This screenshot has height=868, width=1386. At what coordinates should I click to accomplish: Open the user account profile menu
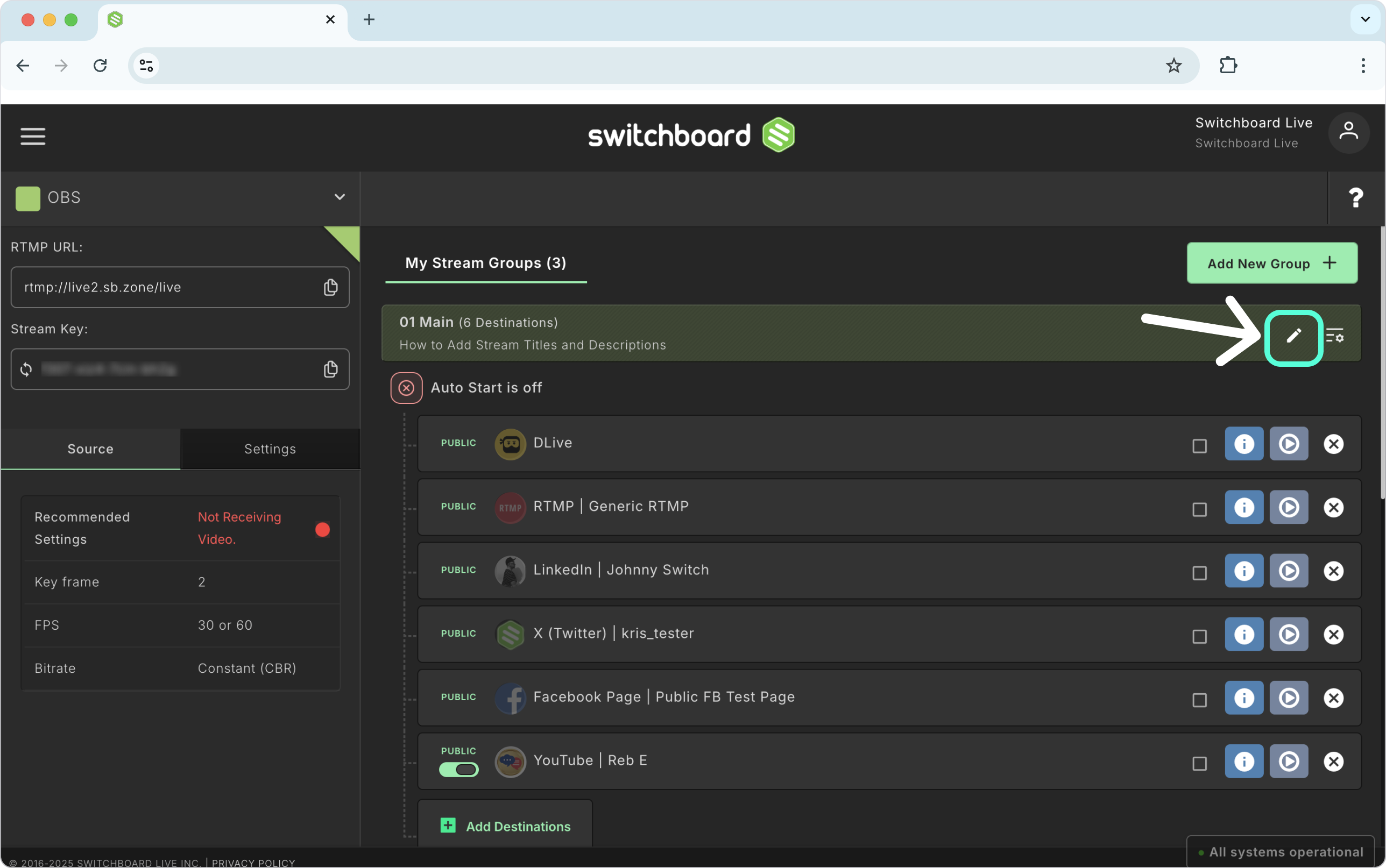coord(1348,133)
